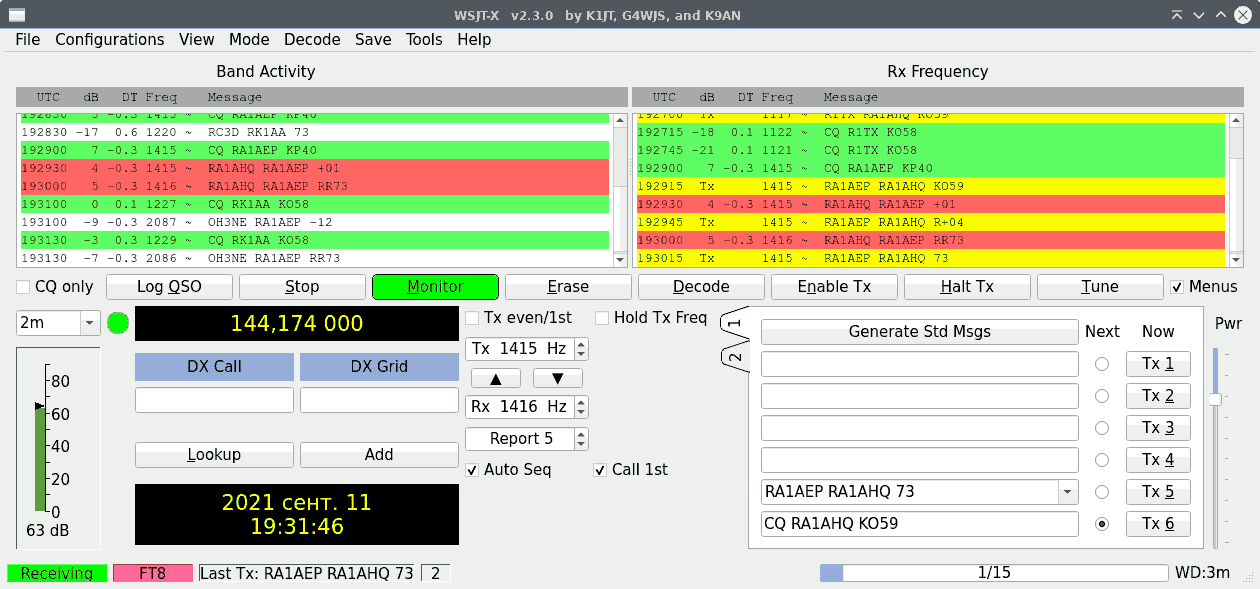Select the Next radio button for Tx 4
Image resolution: width=1260 pixels, height=589 pixels.
pos(1102,460)
